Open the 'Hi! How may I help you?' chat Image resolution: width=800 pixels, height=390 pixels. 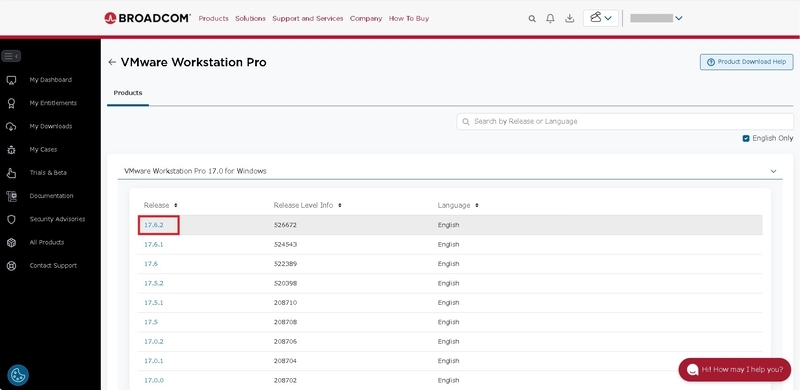pyautogui.click(x=734, y=370)
